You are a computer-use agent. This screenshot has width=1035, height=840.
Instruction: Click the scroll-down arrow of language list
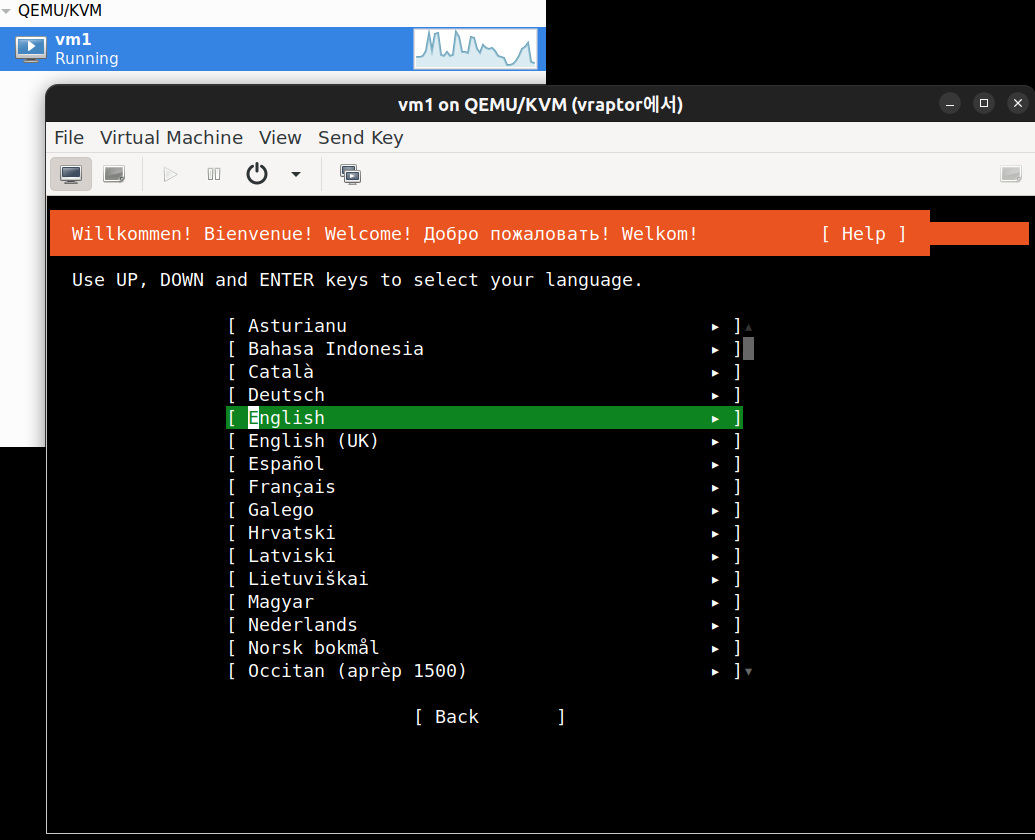(x=749, y=672)
